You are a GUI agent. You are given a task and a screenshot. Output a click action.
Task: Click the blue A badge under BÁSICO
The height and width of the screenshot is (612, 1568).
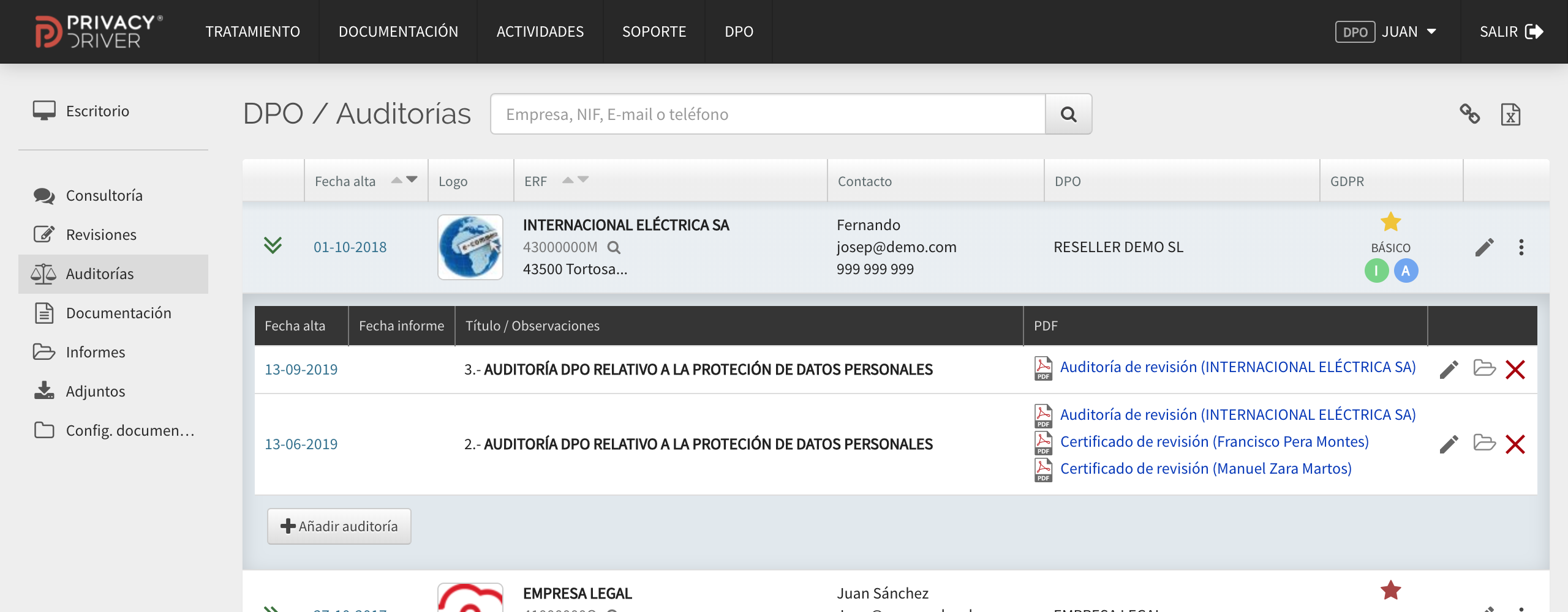(1406, 271)
